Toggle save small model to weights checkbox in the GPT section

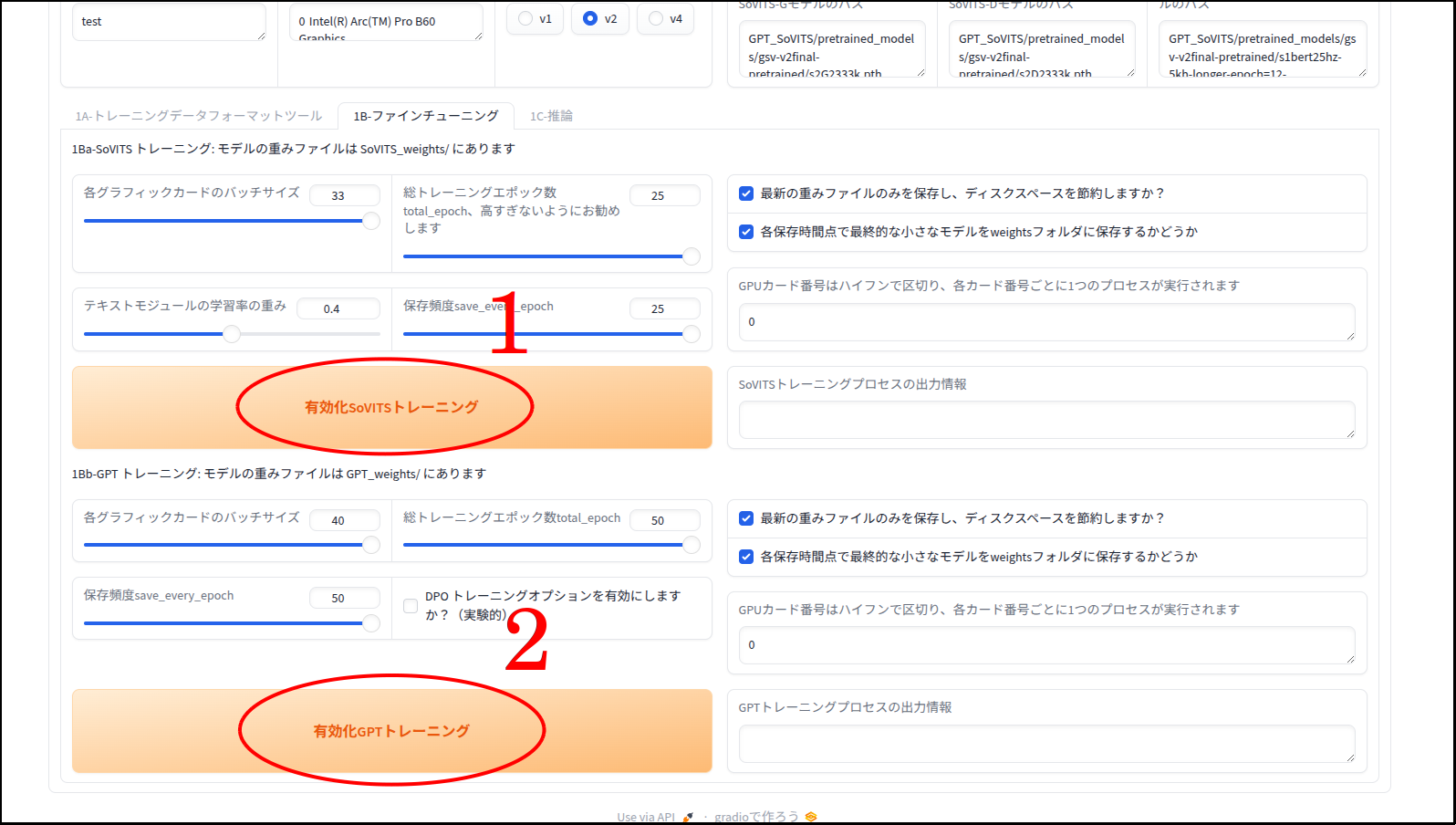(746, 557)
